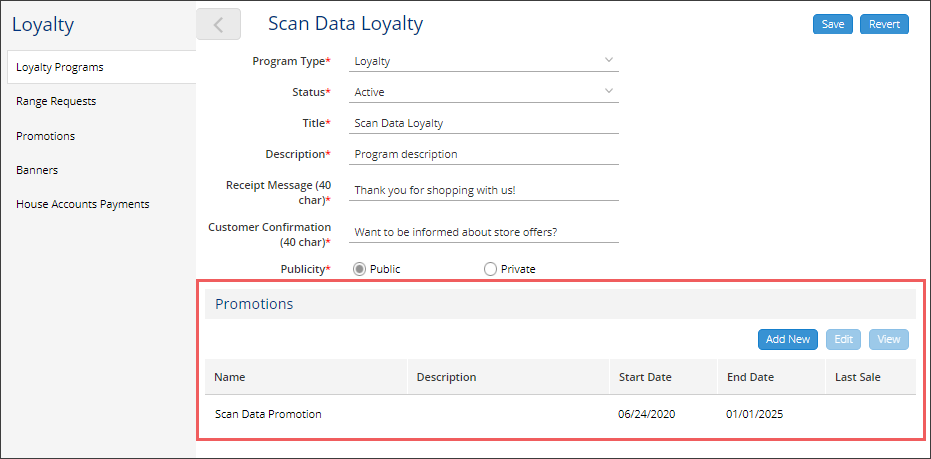The width and height of the screenshot is (931, 459).
Task: Click the View promotion button
Action: 889,339
